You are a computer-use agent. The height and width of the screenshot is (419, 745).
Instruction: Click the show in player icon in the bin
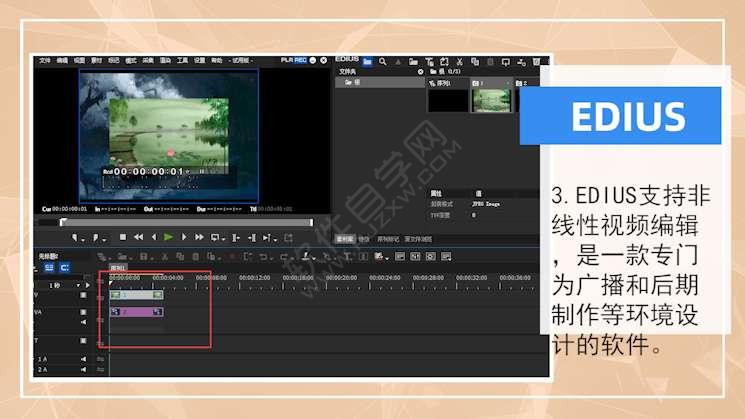click(x=506, y=62)
